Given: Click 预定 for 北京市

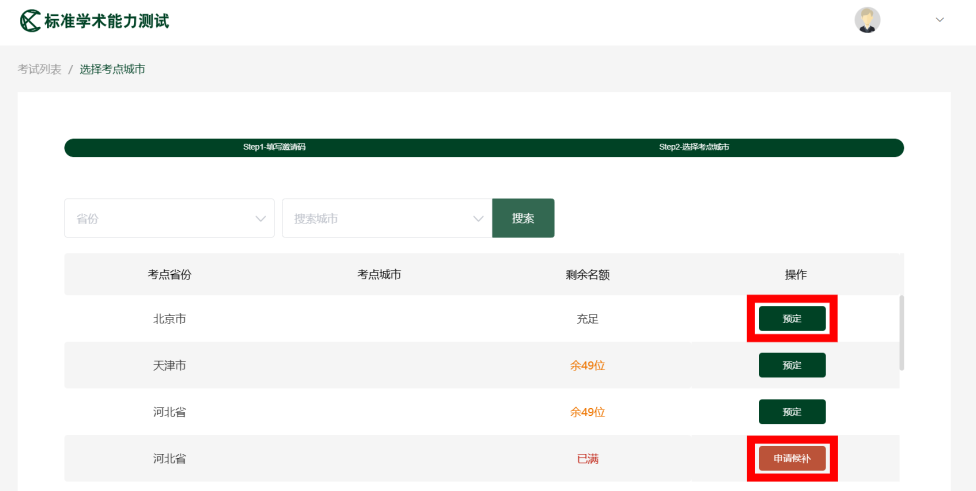Looking at the screenshot, I should (792, 319).
